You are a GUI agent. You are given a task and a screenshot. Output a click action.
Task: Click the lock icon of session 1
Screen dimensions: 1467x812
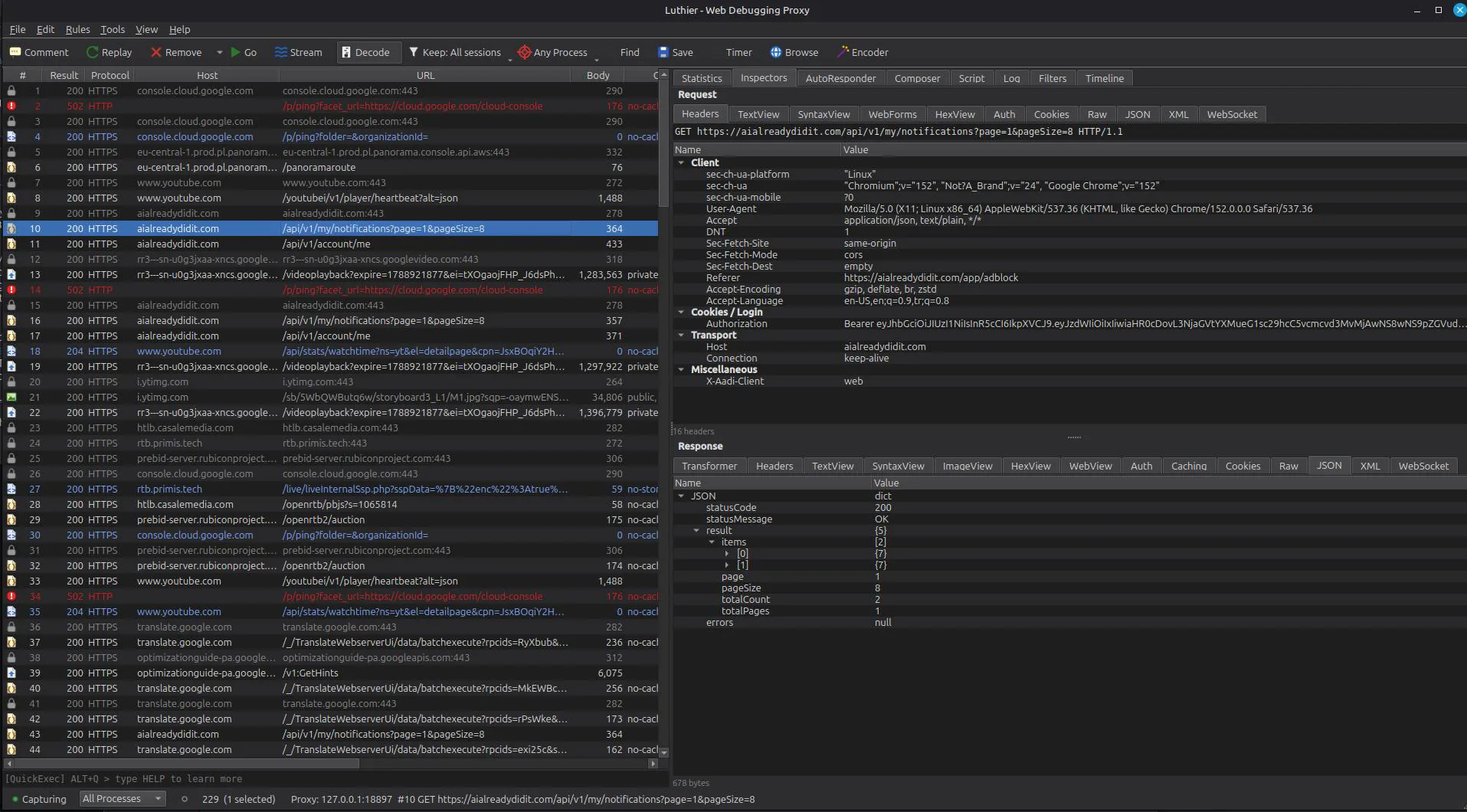[x=11, y=90]
